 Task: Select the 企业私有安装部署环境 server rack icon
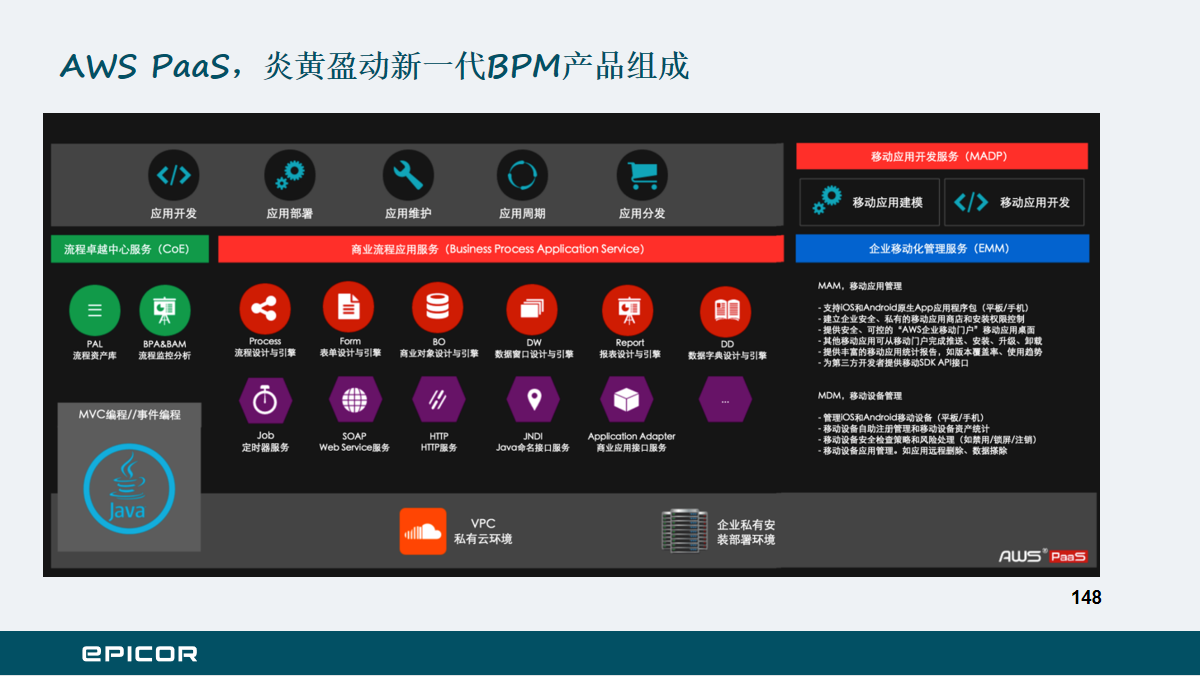685,531
